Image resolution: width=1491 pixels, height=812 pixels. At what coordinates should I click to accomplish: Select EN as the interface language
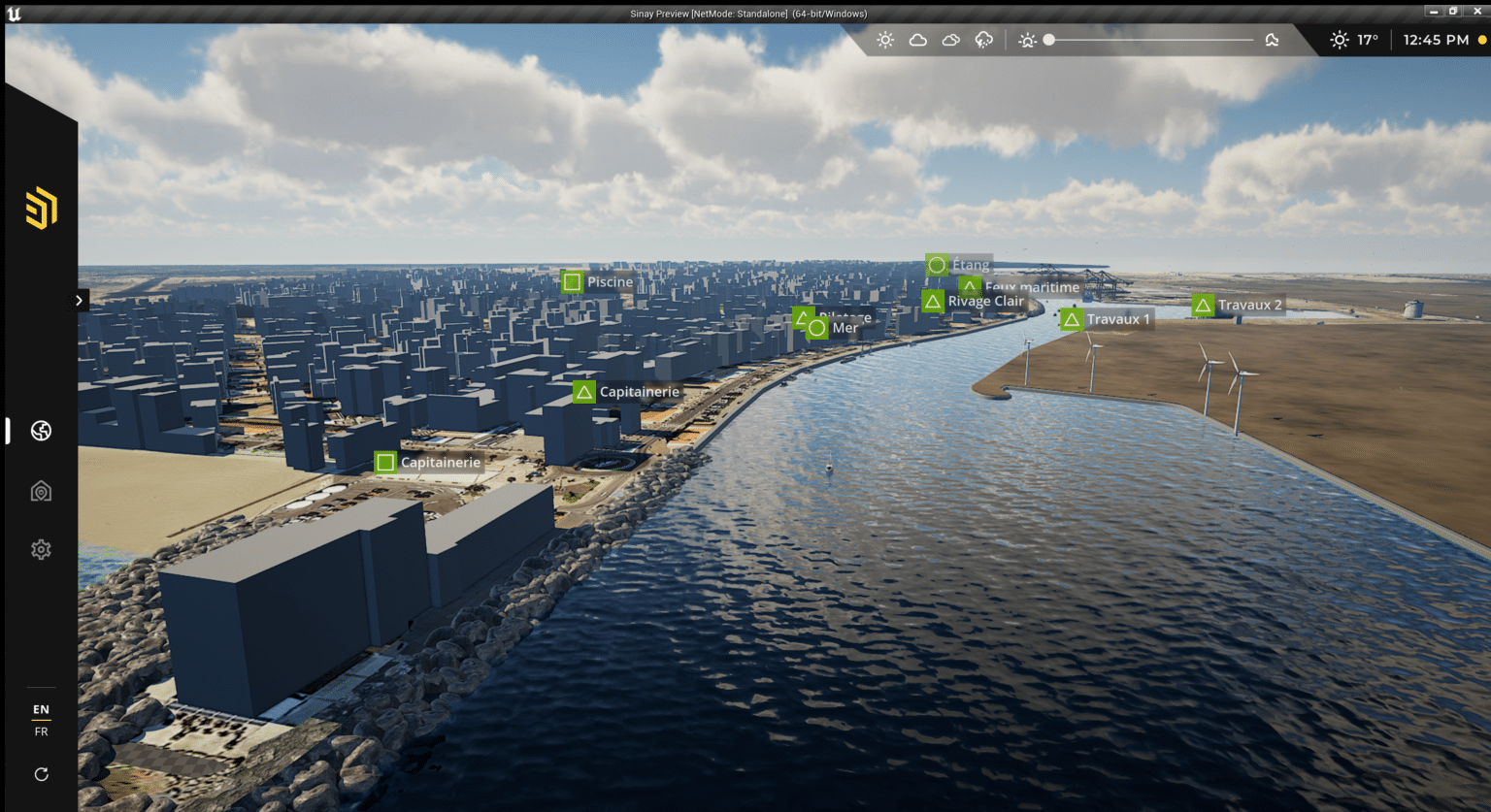click(x=41, y=709)
